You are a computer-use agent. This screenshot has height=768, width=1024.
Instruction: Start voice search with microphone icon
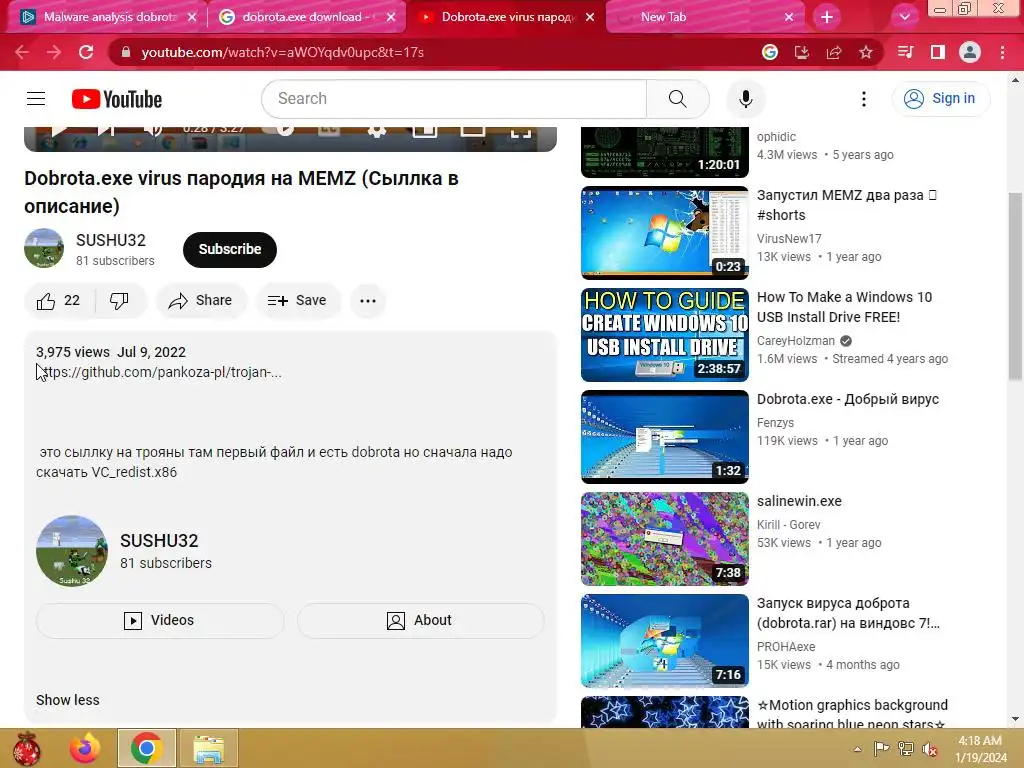point(745,99)
